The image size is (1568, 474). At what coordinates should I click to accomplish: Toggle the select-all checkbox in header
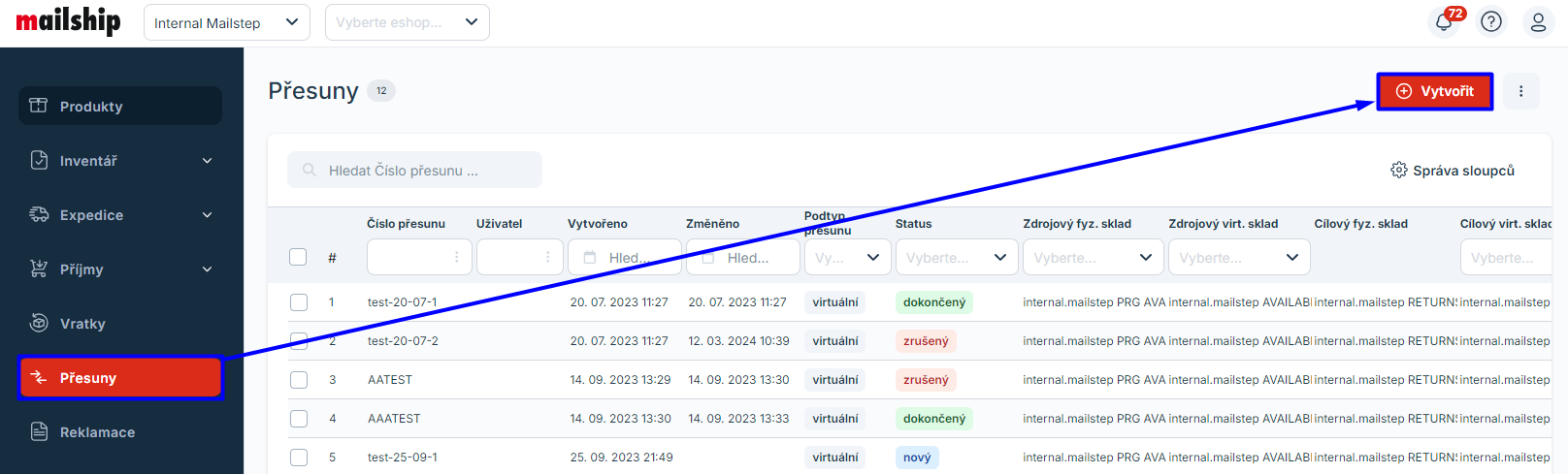[298, 257]
